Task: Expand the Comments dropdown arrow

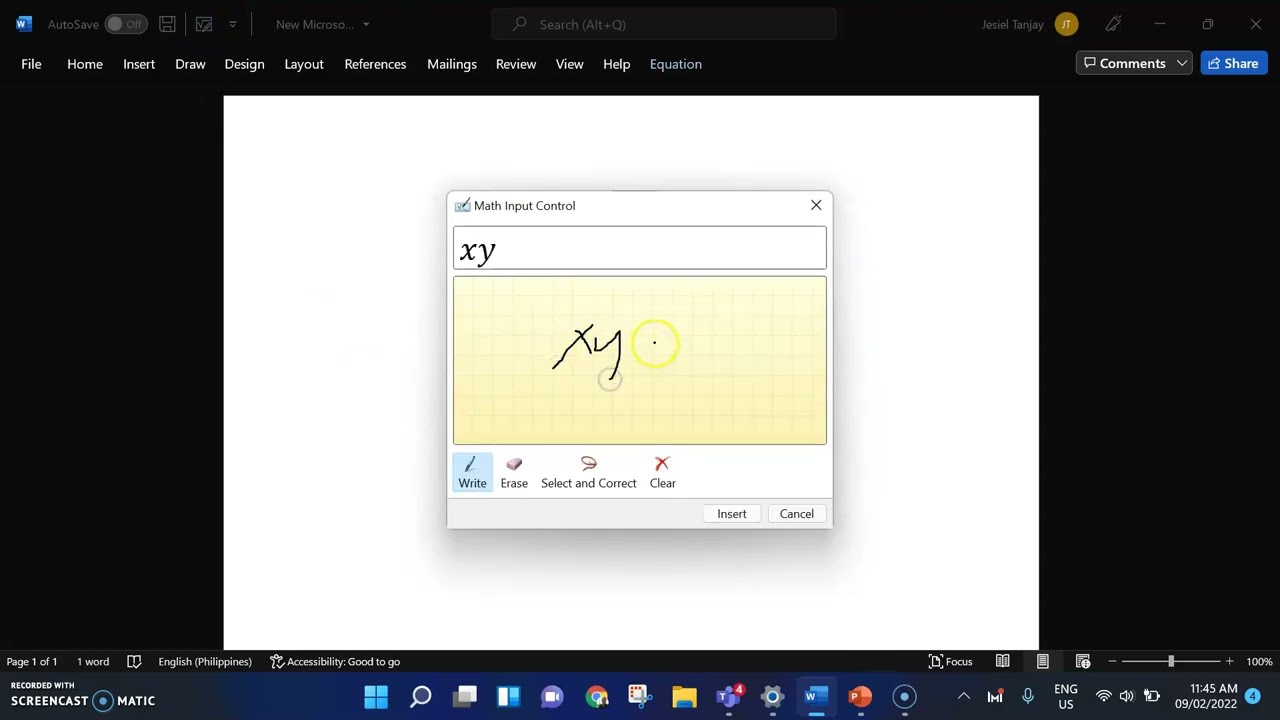Action: [1182, 63]
